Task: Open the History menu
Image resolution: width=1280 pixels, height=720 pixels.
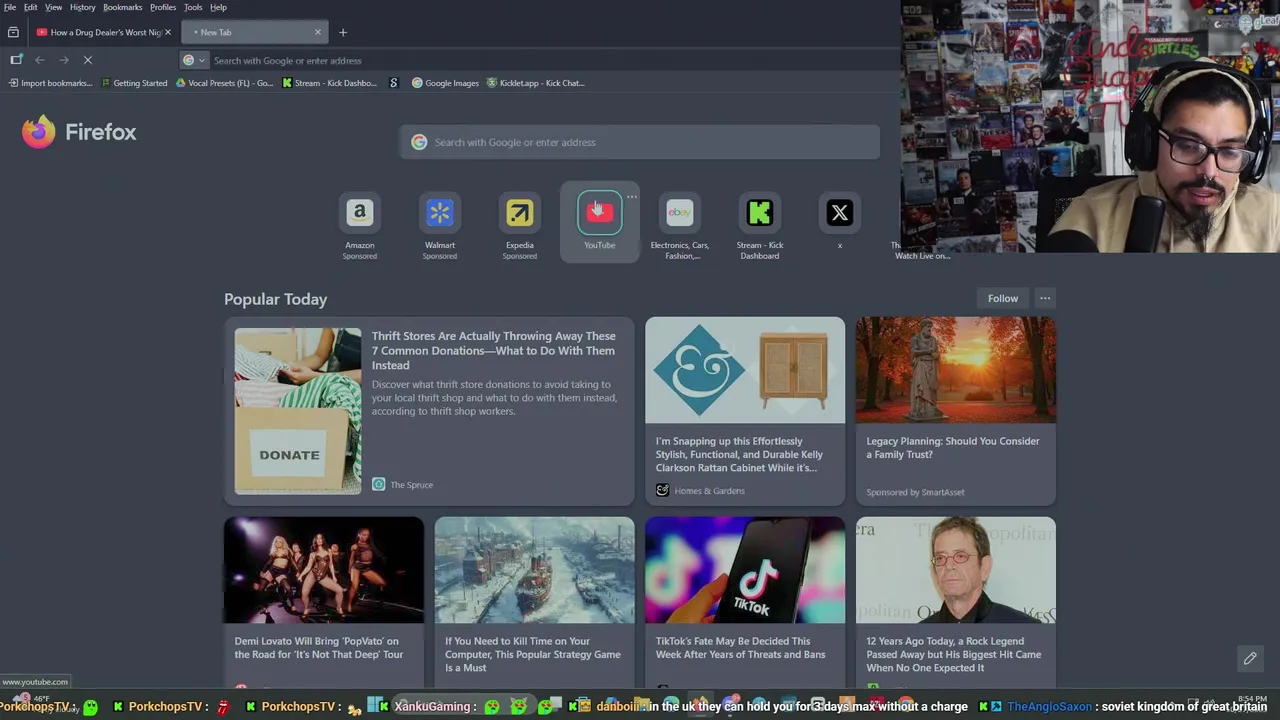Action: click(83, 7)
